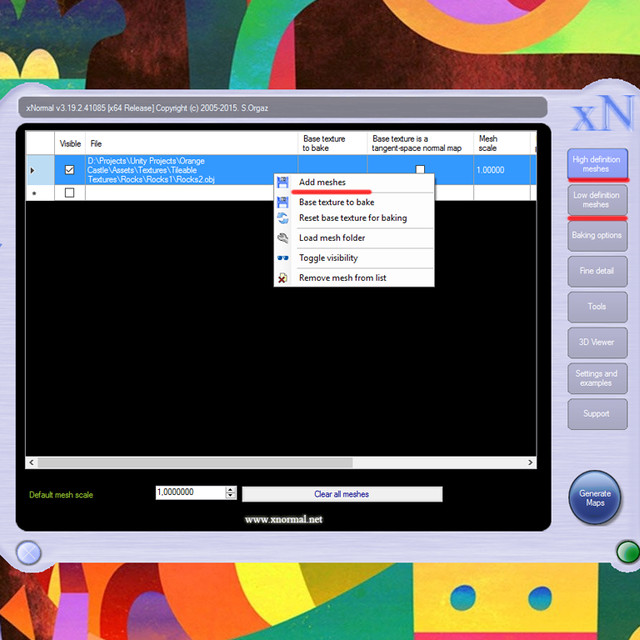
Task: Click the Generate Maps button
Action: (x=595, y=498)
